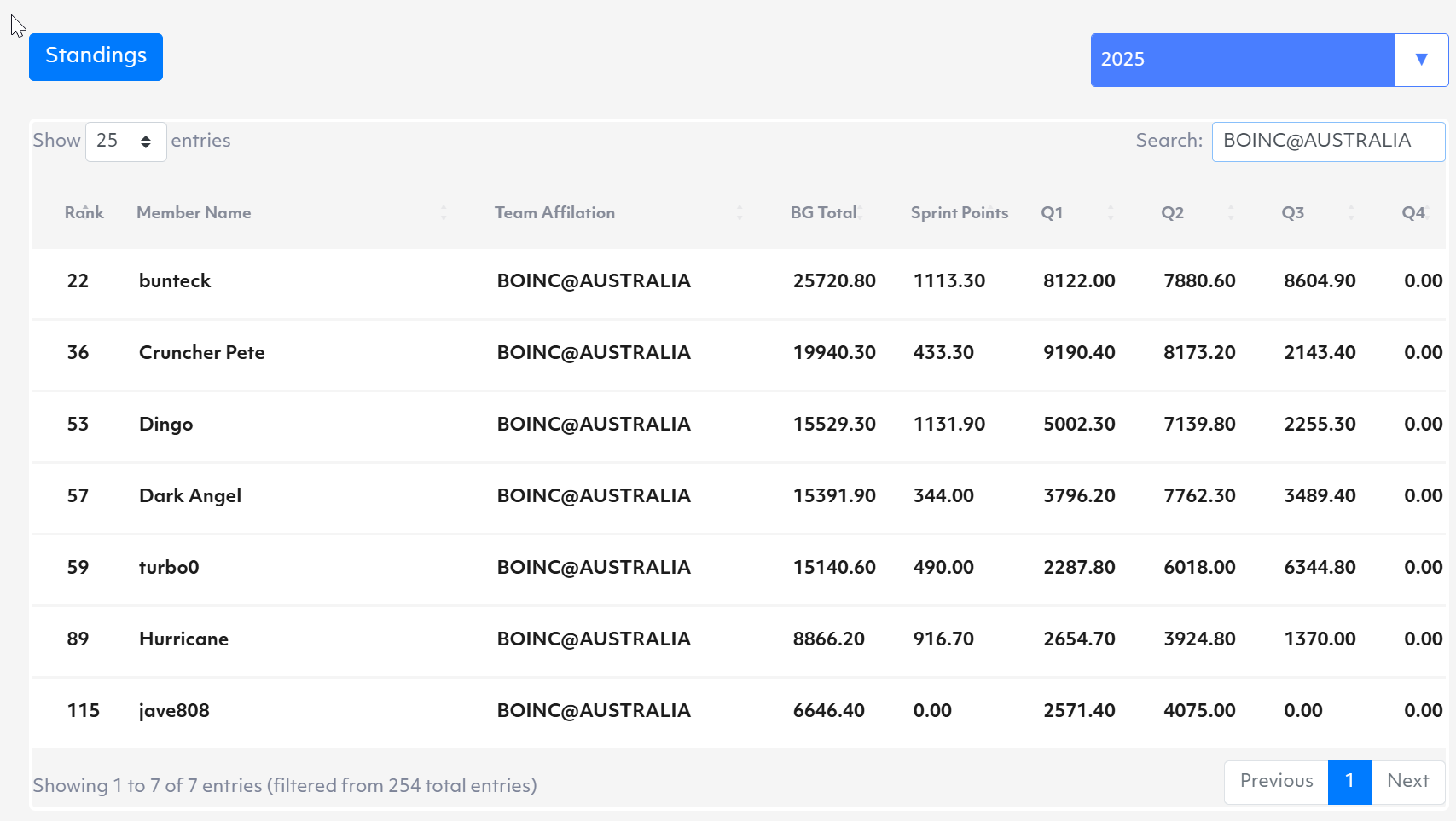
Task: Select member name Dark Angel
Action: tap(190, 496)
